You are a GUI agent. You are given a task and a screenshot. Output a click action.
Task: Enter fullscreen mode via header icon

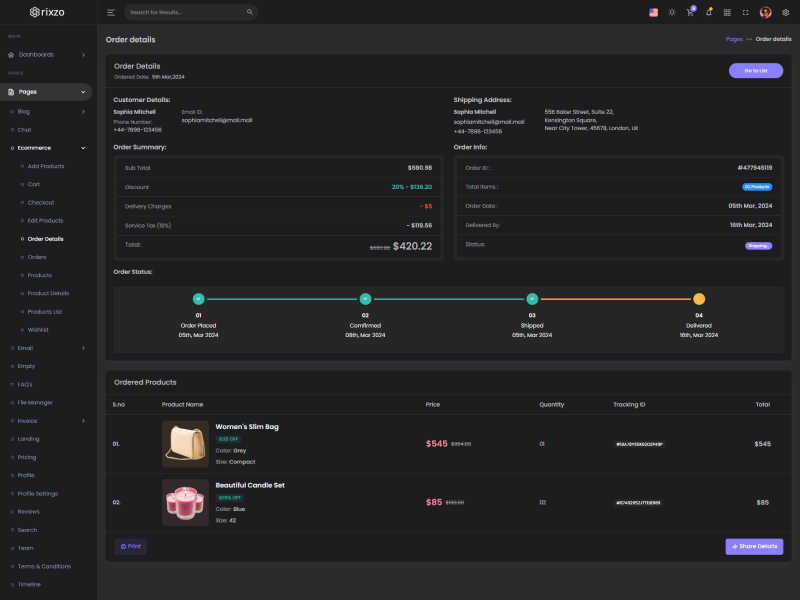pos(745,12)
